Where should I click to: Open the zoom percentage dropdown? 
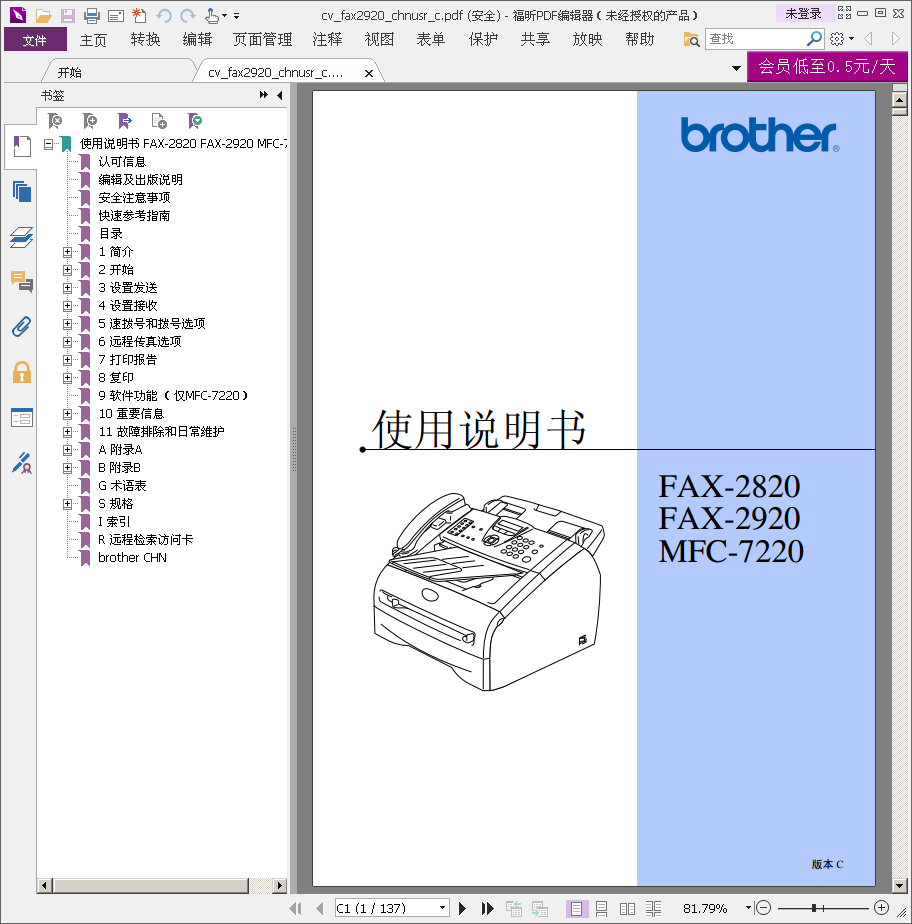click(x=748, y=908)
